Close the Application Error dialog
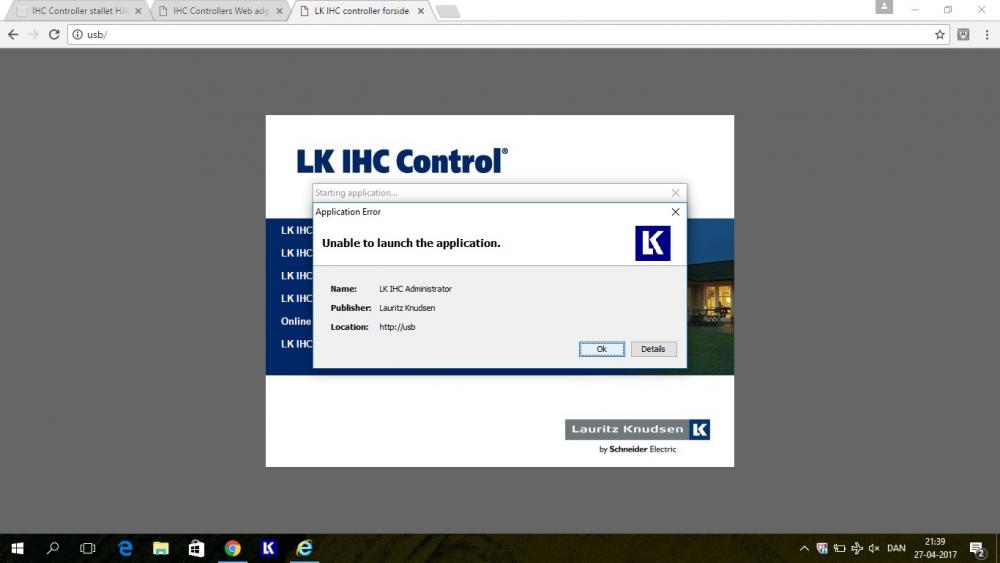The width and height of the screenshot is (1000, 563). pyautogui.click(x=675, y=212)
